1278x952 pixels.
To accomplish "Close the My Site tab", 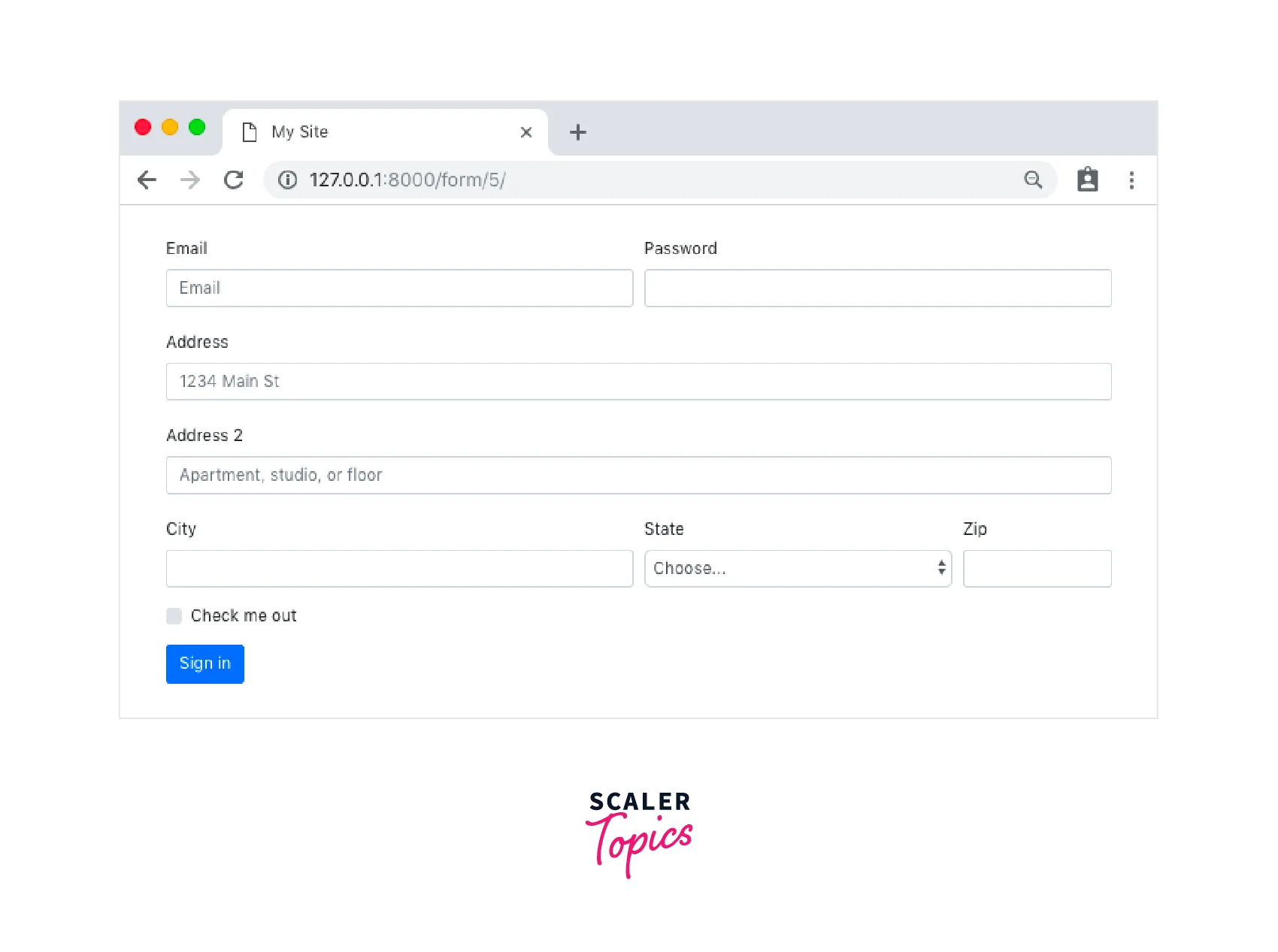I will tap(526, 132).
